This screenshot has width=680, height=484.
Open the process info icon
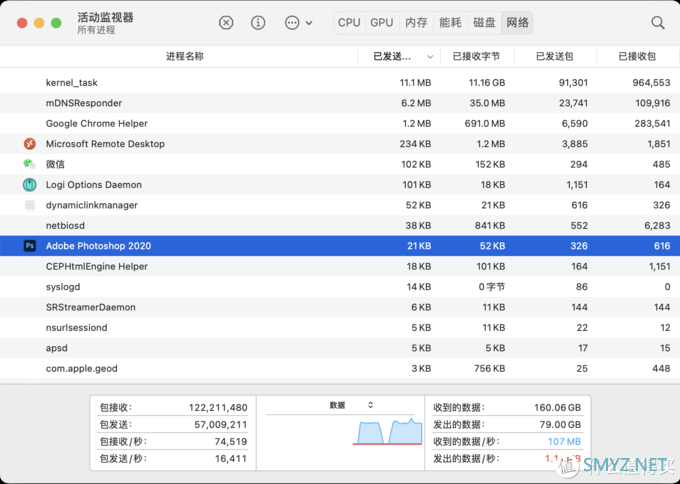point(258,23)
